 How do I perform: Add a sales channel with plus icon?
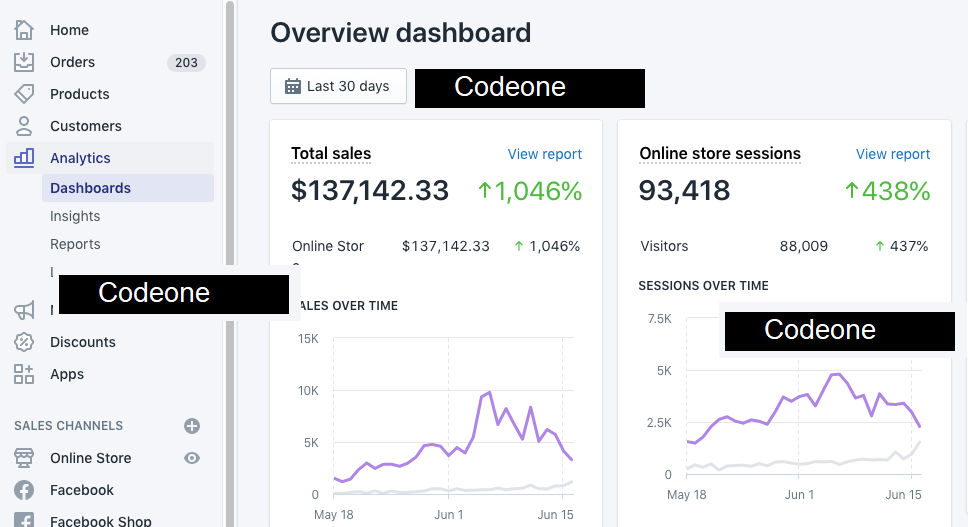192,426
